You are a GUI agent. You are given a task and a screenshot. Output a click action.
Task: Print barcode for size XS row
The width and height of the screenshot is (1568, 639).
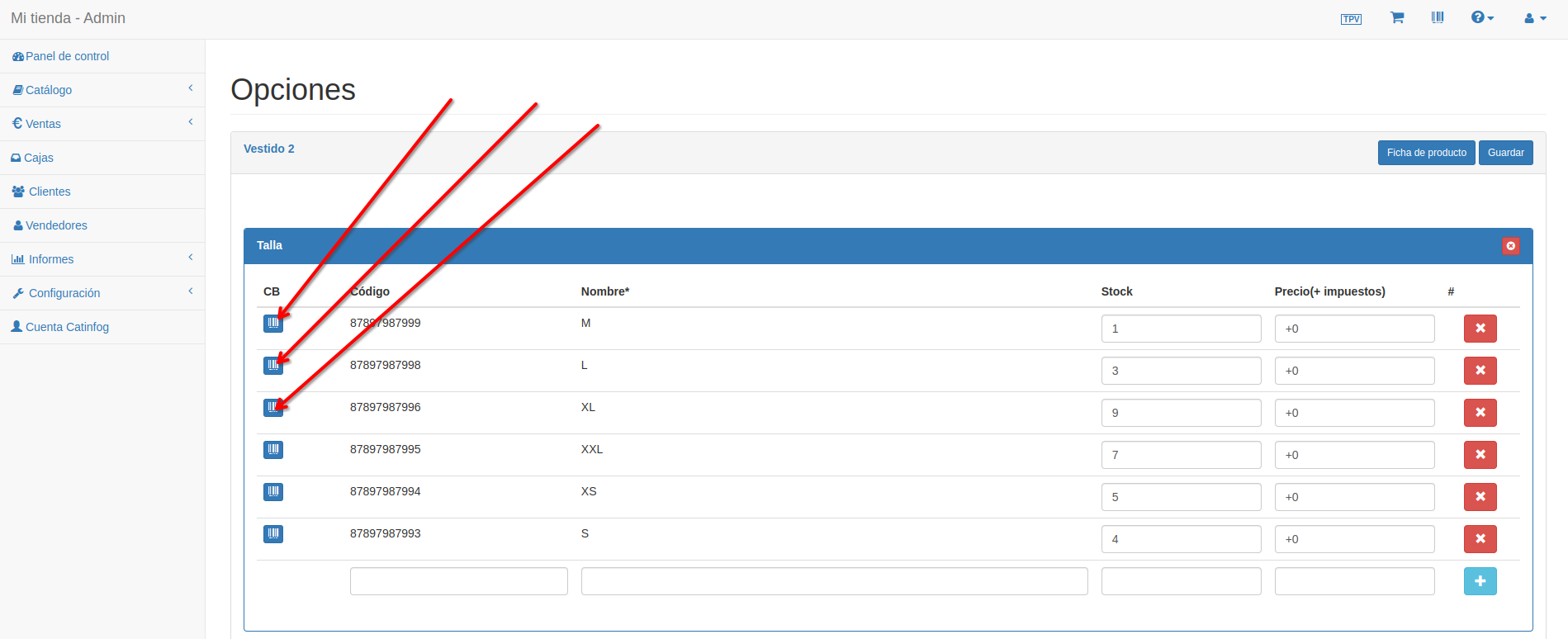click(x=273, y=492)
